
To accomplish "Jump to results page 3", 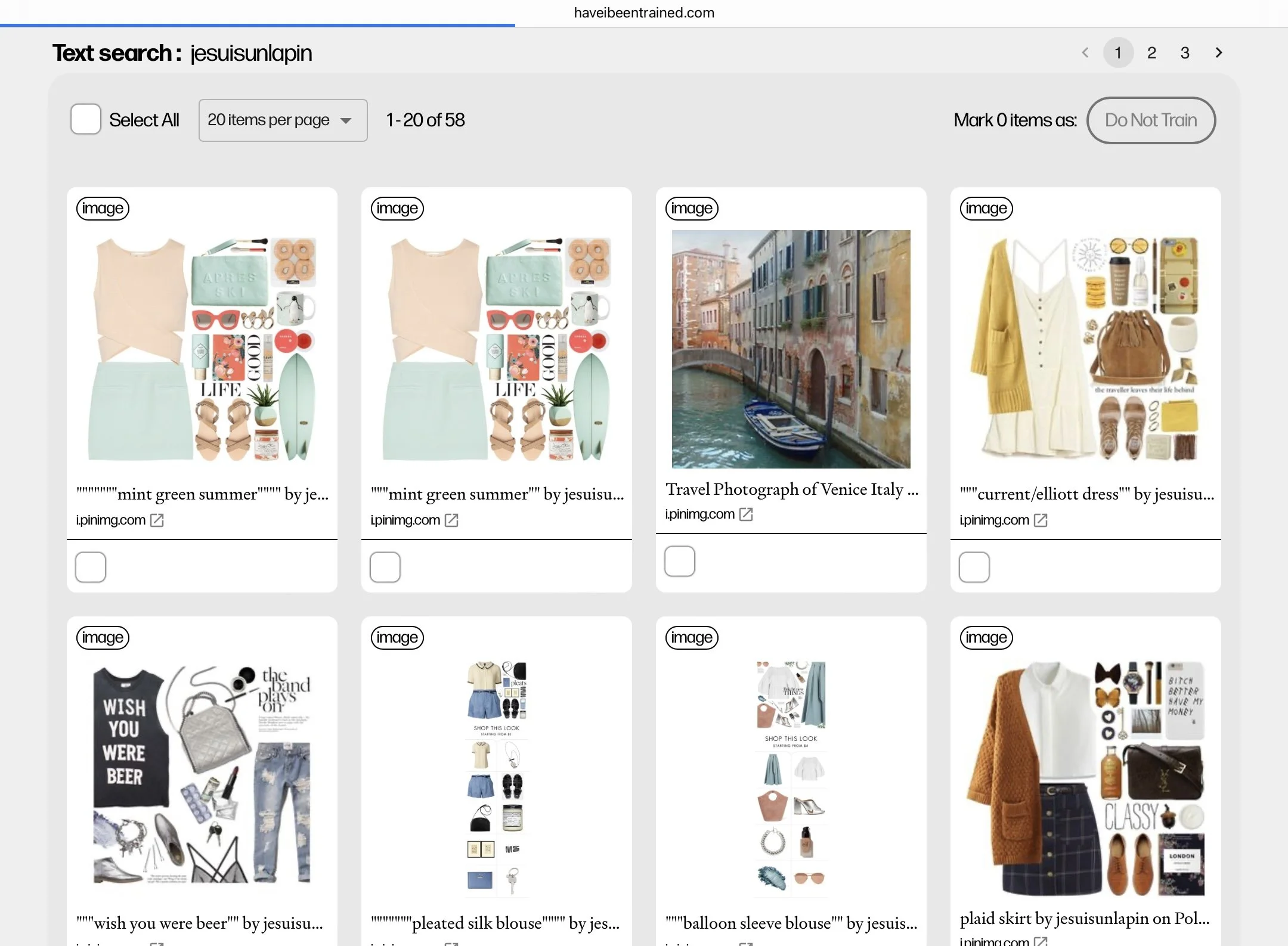I will (1185, 53).
